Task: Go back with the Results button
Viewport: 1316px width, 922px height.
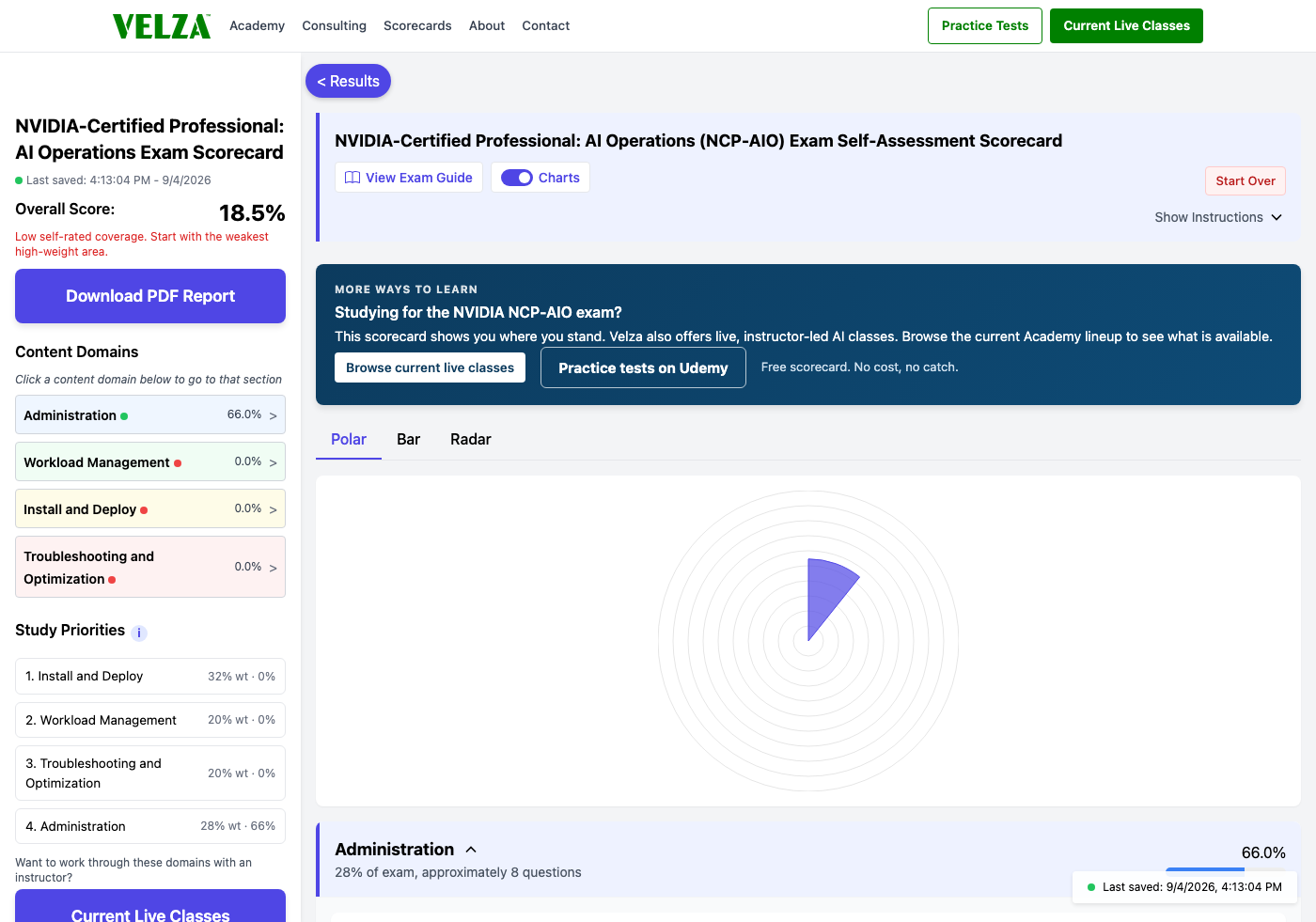Action: tap(348, 81)
